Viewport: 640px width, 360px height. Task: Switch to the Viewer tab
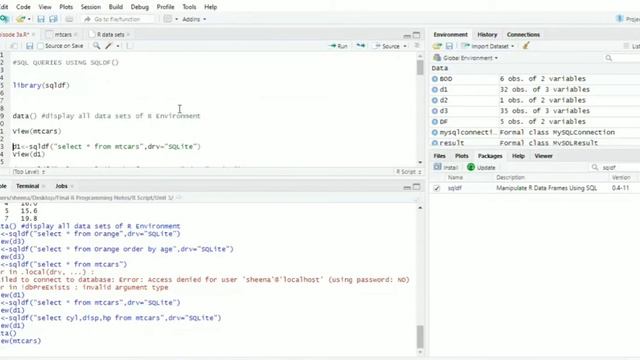coord(543,156)
